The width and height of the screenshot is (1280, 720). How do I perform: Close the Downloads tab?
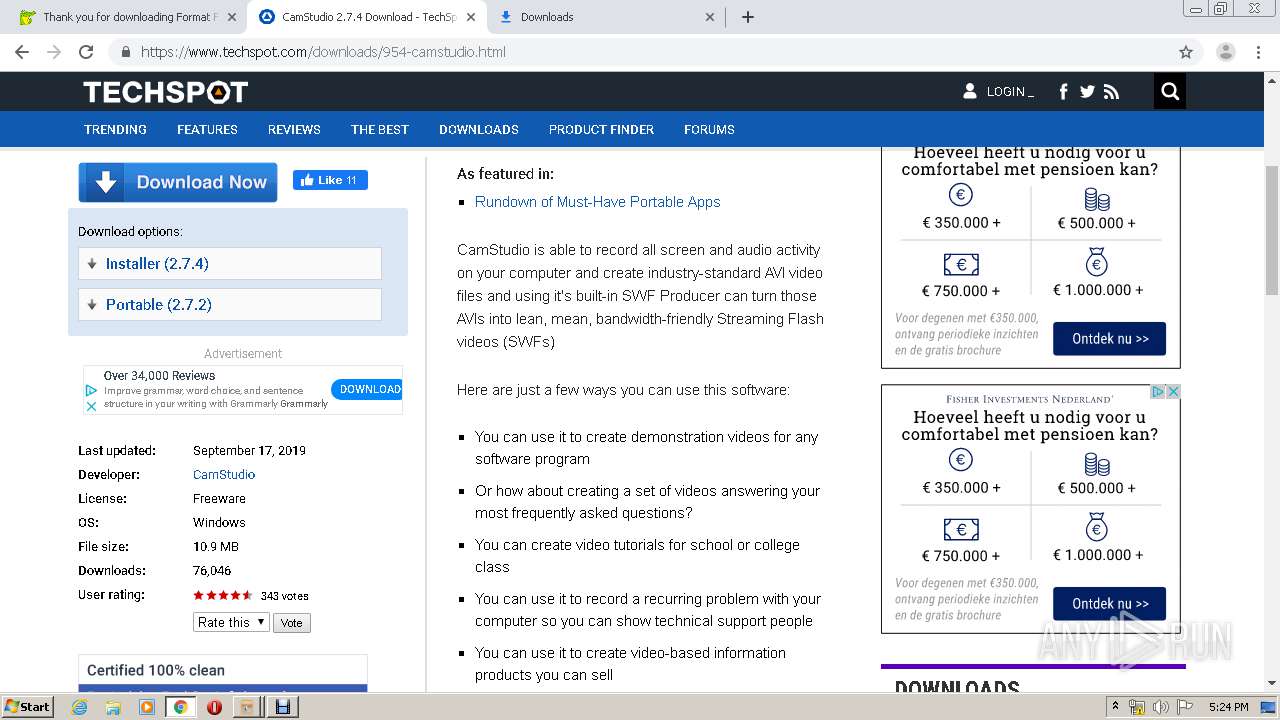tap(710, 17)
